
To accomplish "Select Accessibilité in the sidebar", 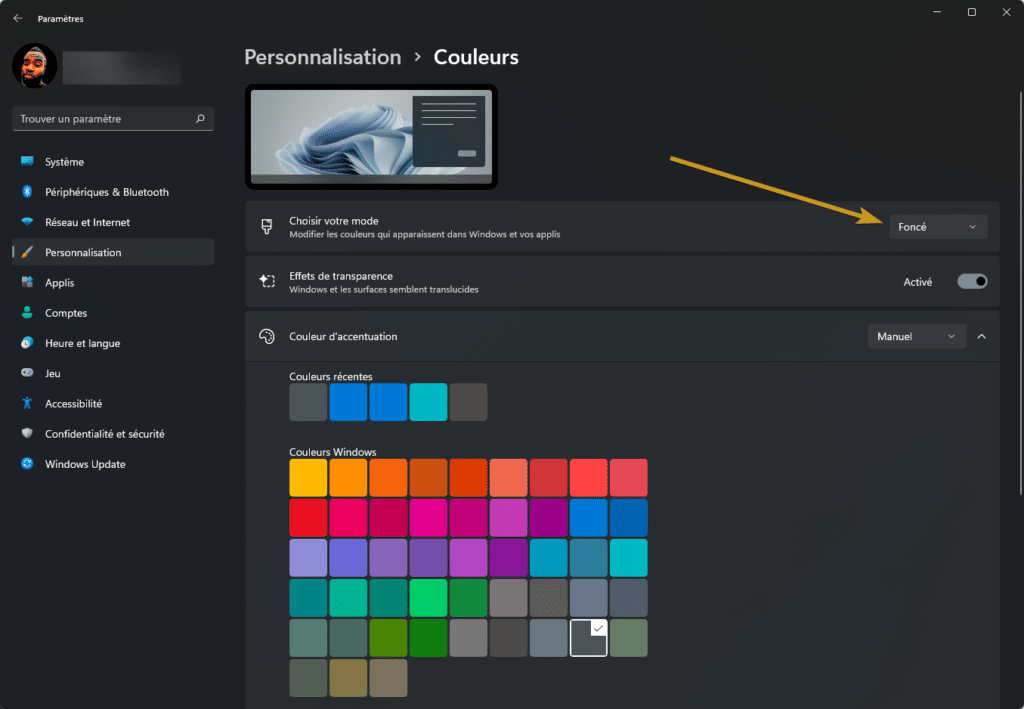I will click(x=113, y=403).
